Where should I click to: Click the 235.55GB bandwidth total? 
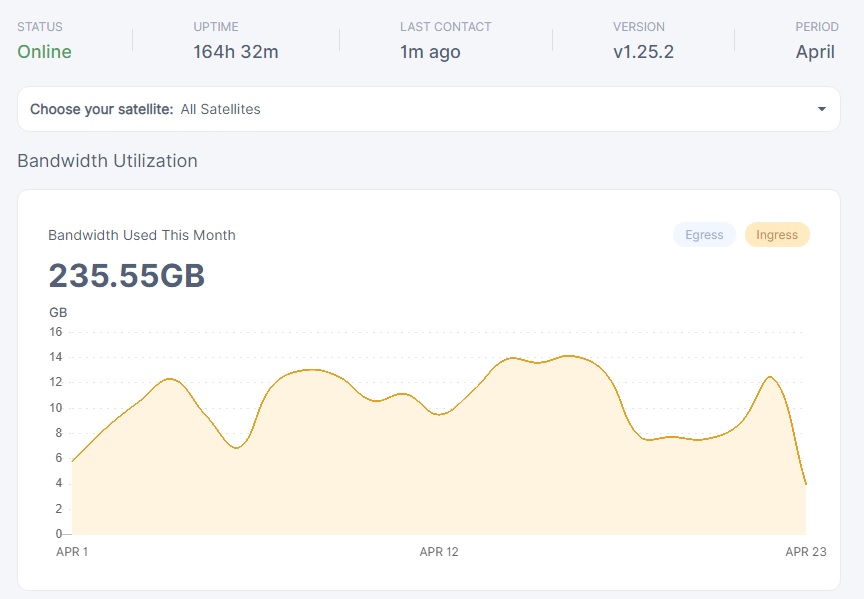coord(127,276)
